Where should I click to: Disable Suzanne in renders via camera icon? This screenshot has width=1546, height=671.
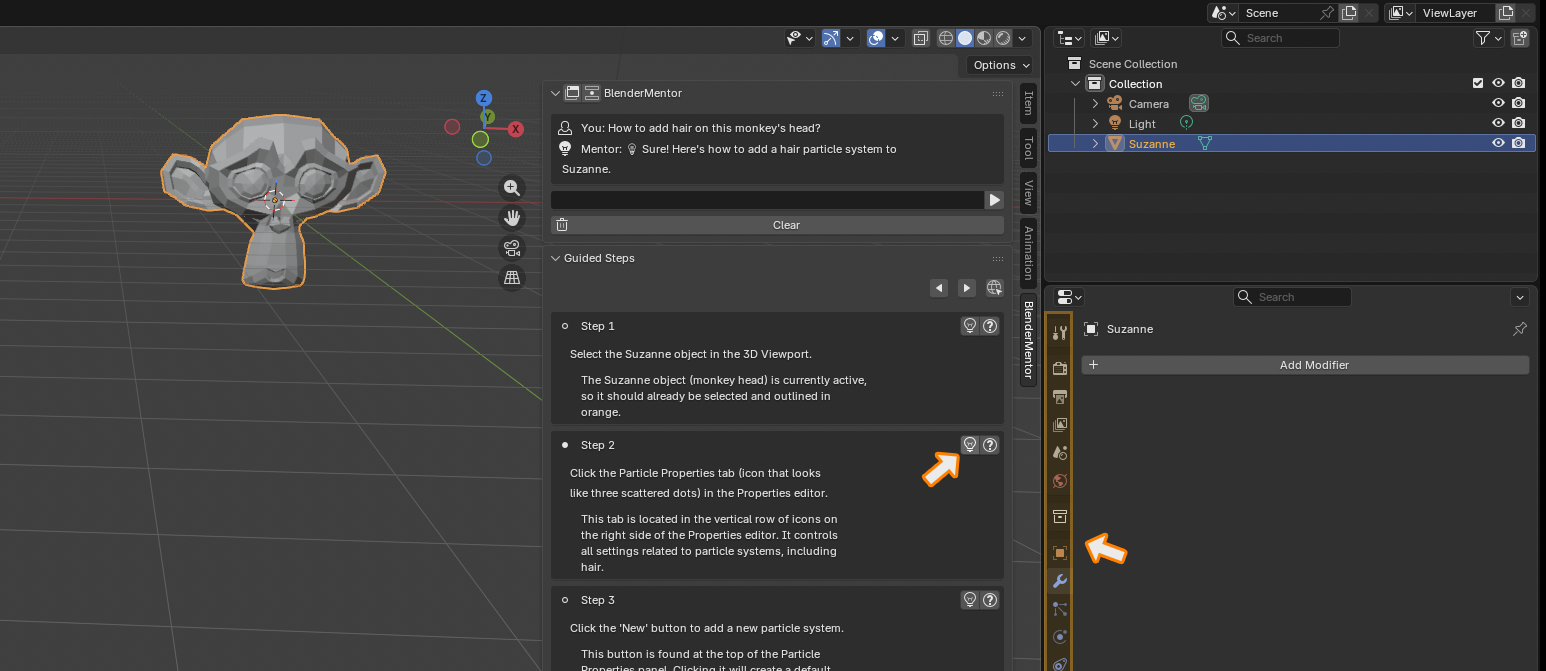tap(1519, 144)
